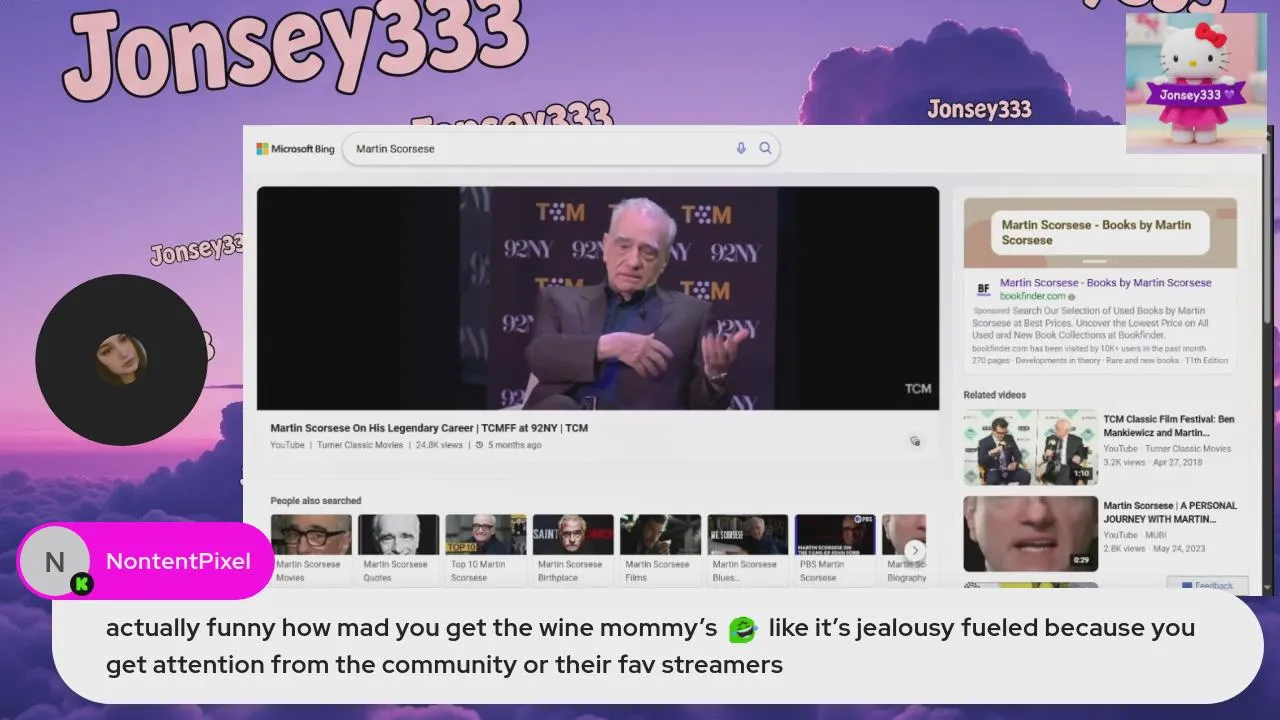The height and width of the screenshot is (720, 1280).
Task: Play the TCM Classic Film Festival related video thumbnail
Action: click(x=1030, y=447)
